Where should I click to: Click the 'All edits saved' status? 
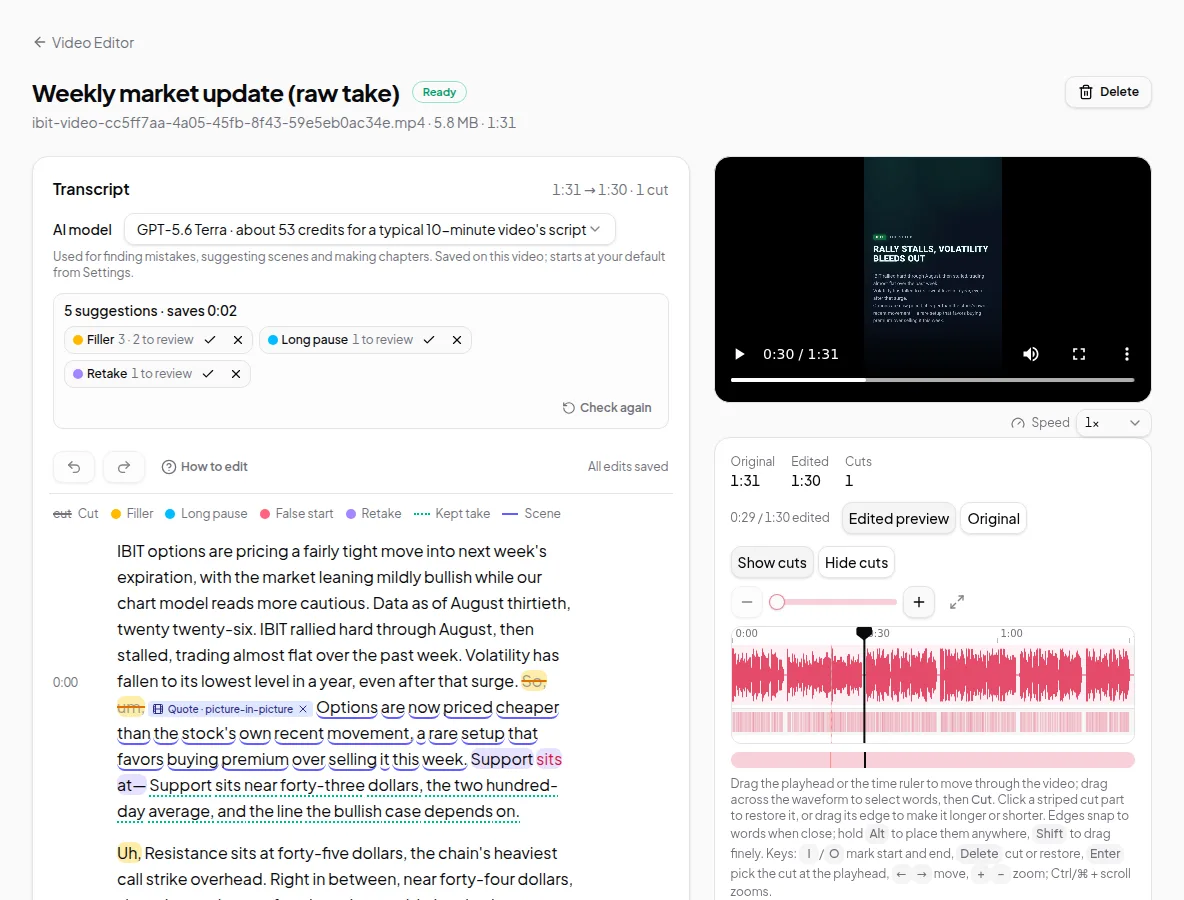click(x=627, y=467)
